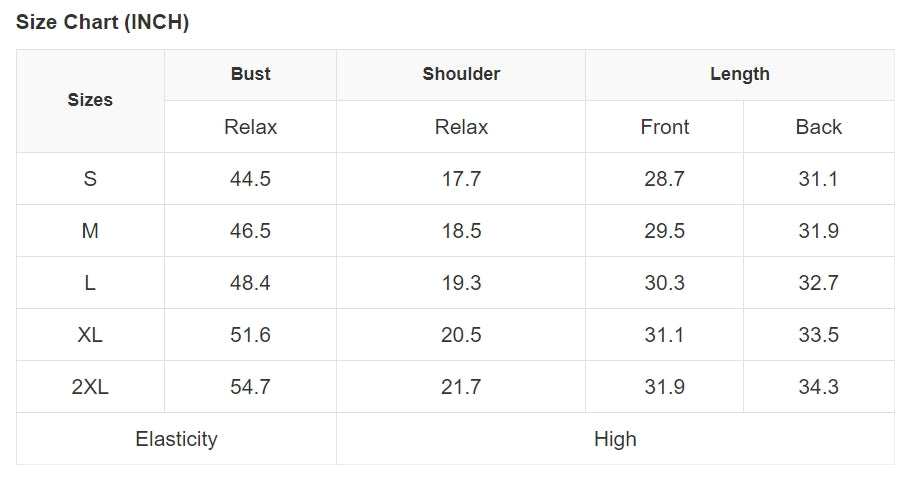
Task: Select the XL size row label
Action: coord(90,335)
